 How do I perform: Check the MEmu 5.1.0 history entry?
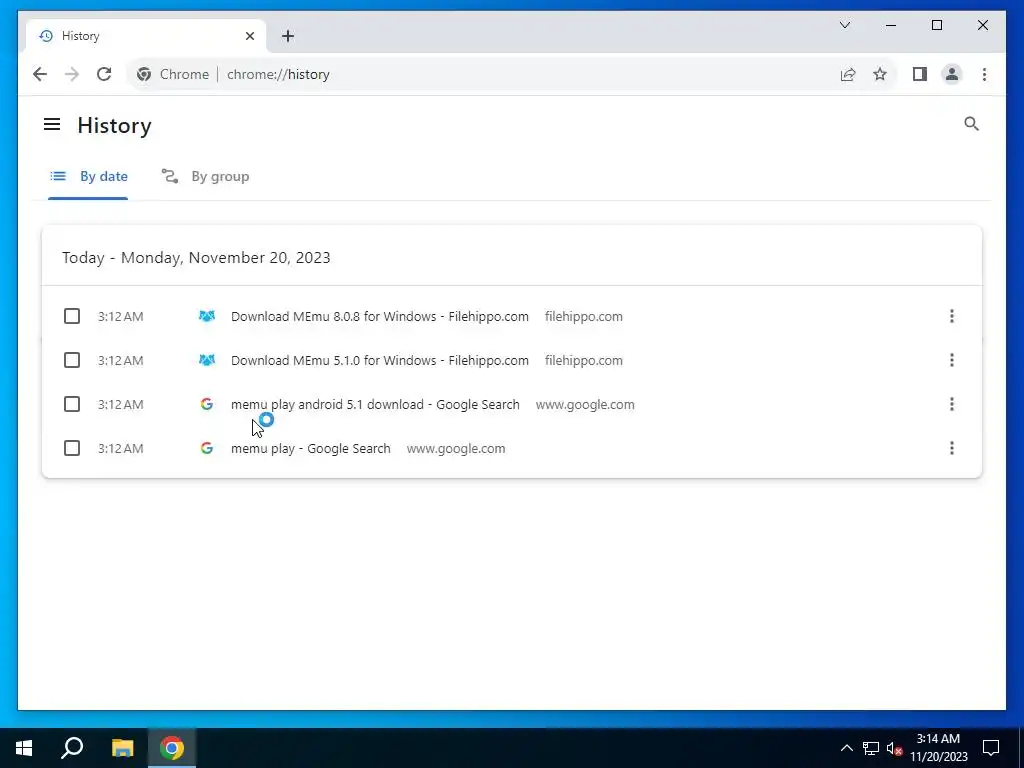point(72,360)
